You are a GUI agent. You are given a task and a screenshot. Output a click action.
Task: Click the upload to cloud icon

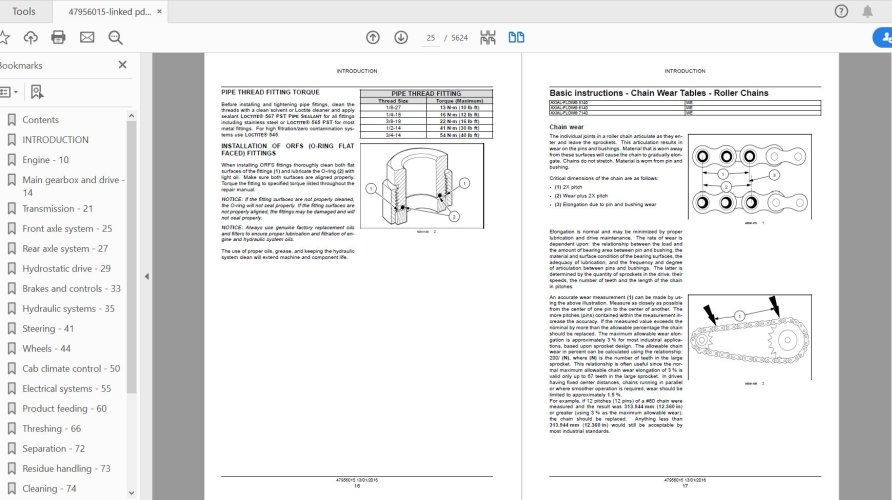[31, 38]
